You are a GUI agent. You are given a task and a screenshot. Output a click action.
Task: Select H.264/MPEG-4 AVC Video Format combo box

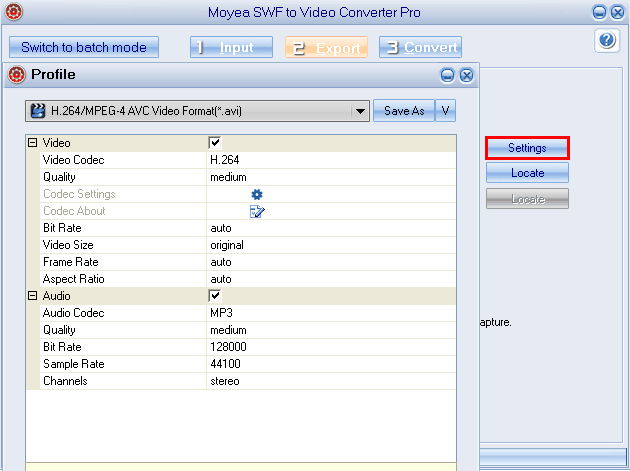click(197, 111)
